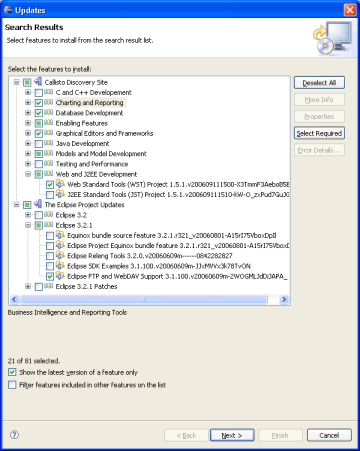Toggle Show the latest version of a feature only

(x=12, y=372)
